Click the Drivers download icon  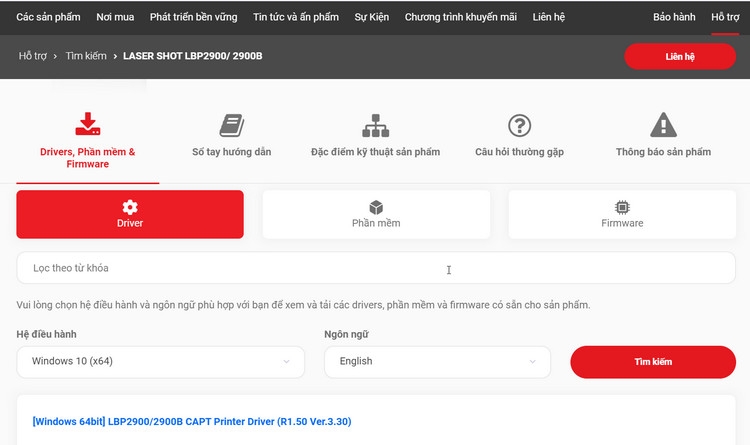[88, 124]
